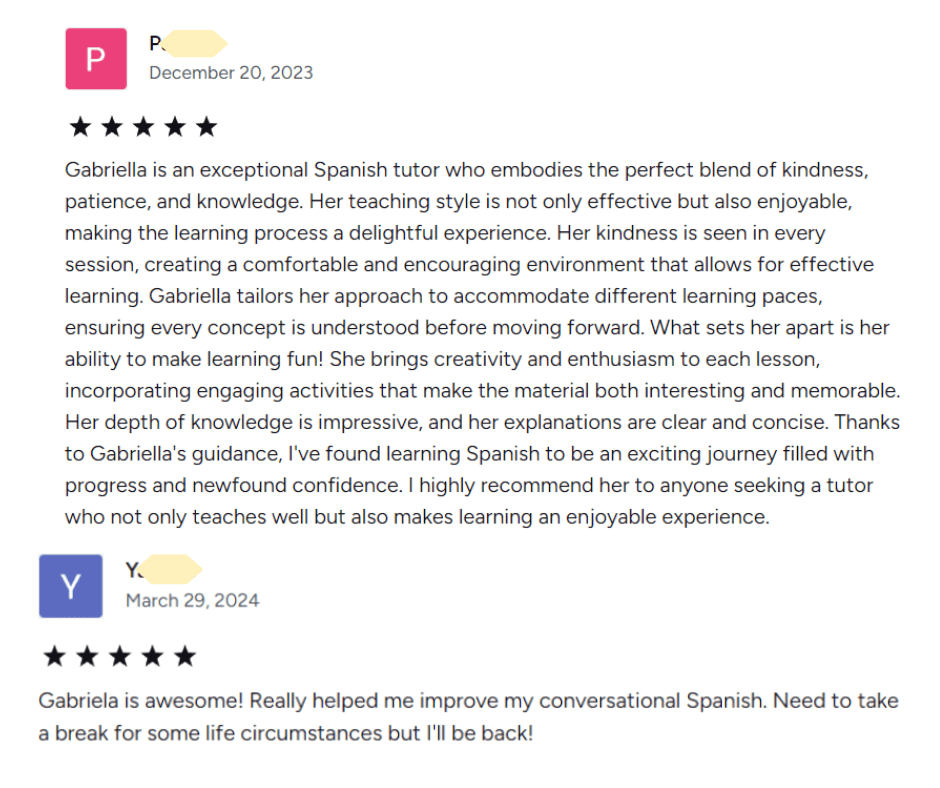Click the blue "Y" reviewer avatar
940x788 pixels.
click(70, 586)
